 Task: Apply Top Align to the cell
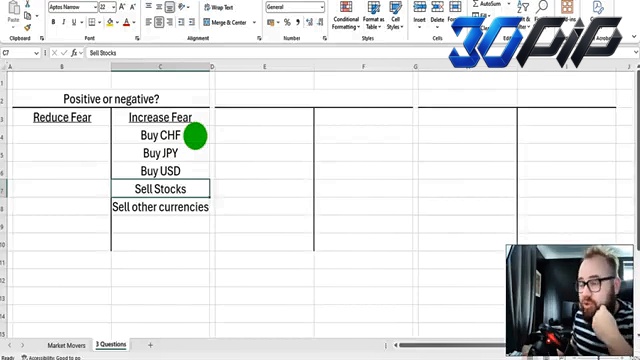click(x=149, y=7)
